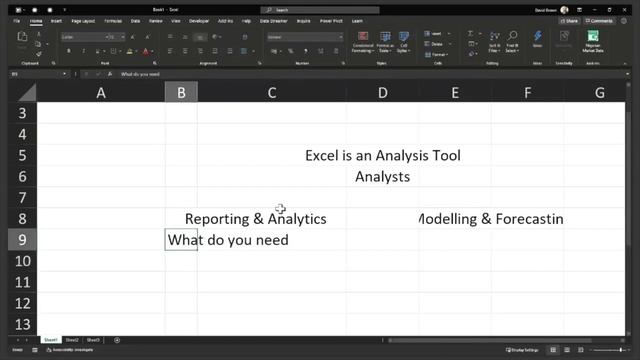
Task: Click the Percent Style icon
Action: pyautogui.click(x=291, y=51)
